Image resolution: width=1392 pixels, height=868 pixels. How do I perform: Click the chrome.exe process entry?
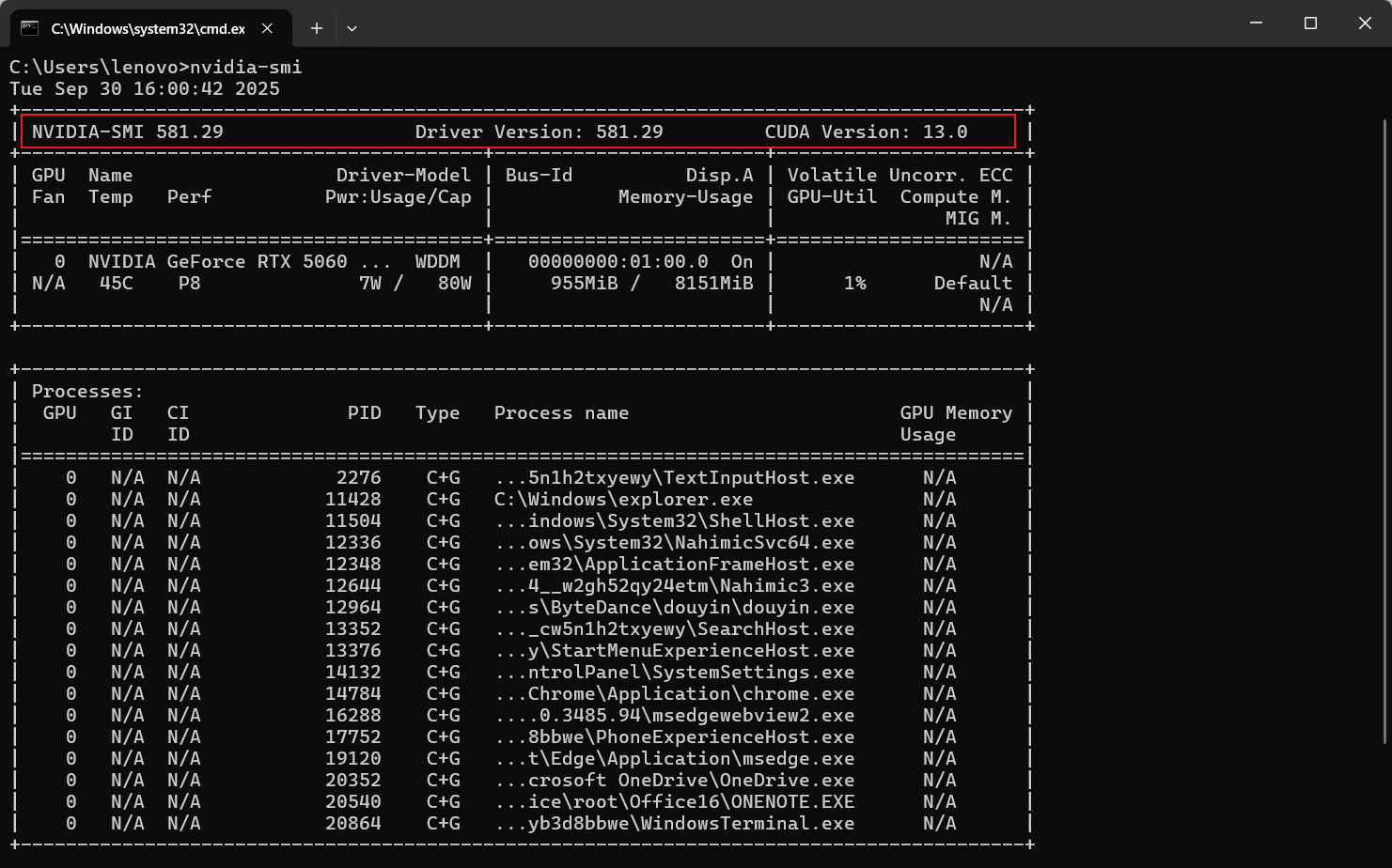[x=673, y=693]
